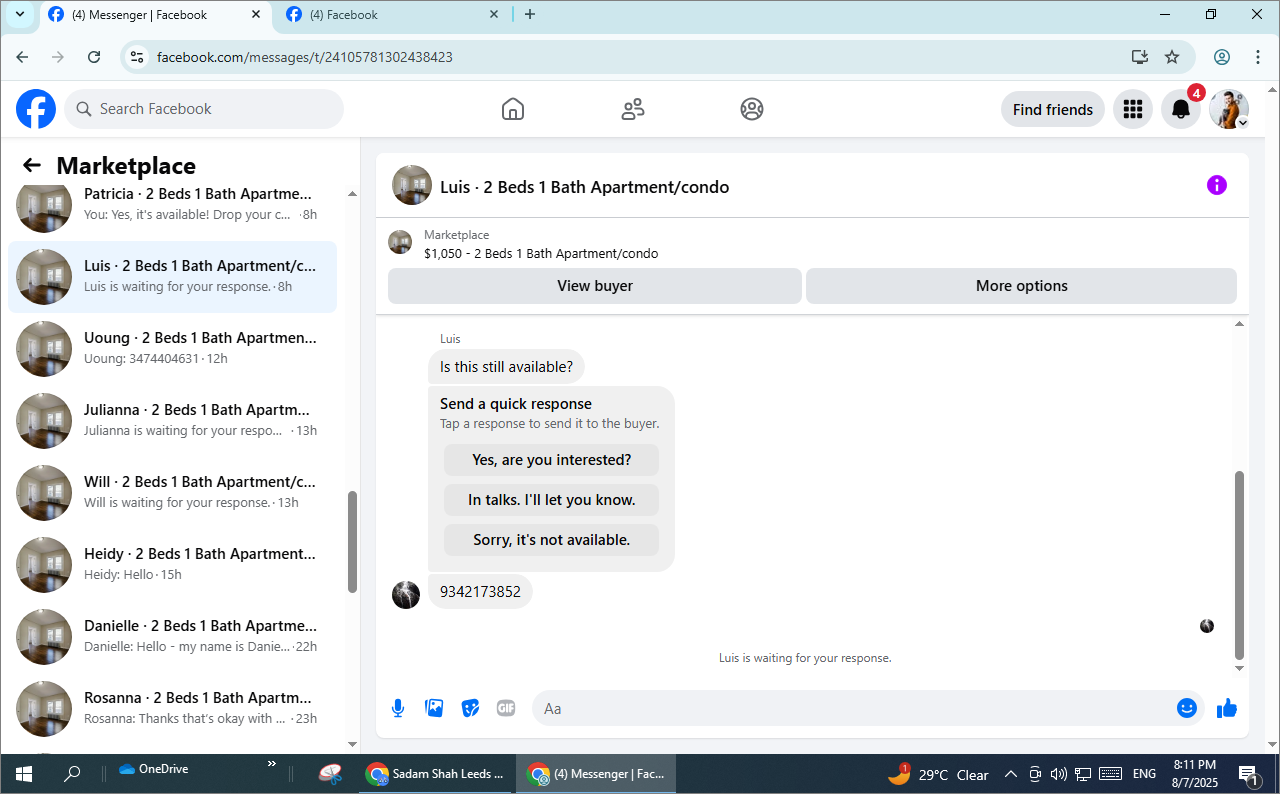
Task: Show hidden system tray icons
Action: [x=1010, y=774]
